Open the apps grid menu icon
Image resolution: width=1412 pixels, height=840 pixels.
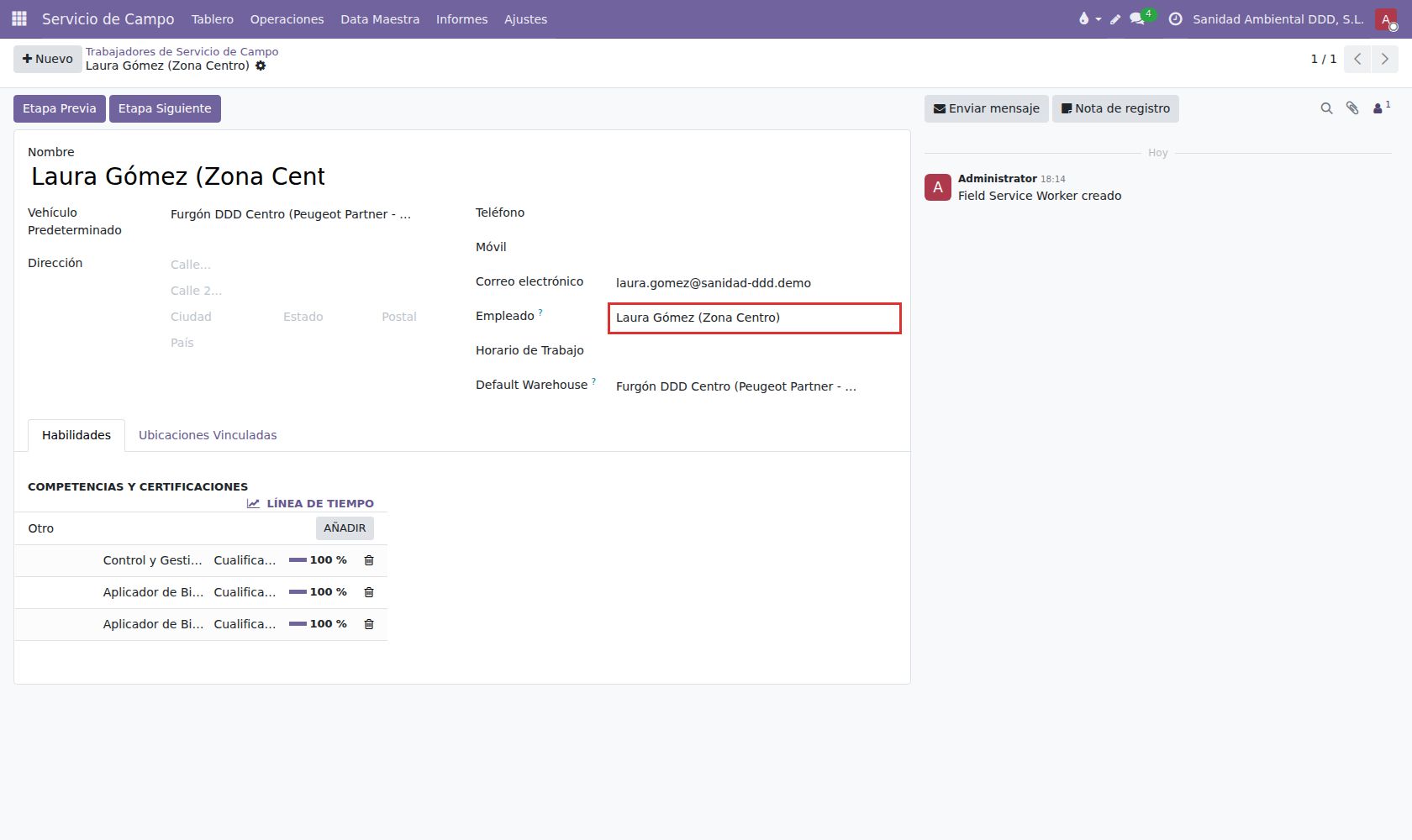tap(19, 18)
